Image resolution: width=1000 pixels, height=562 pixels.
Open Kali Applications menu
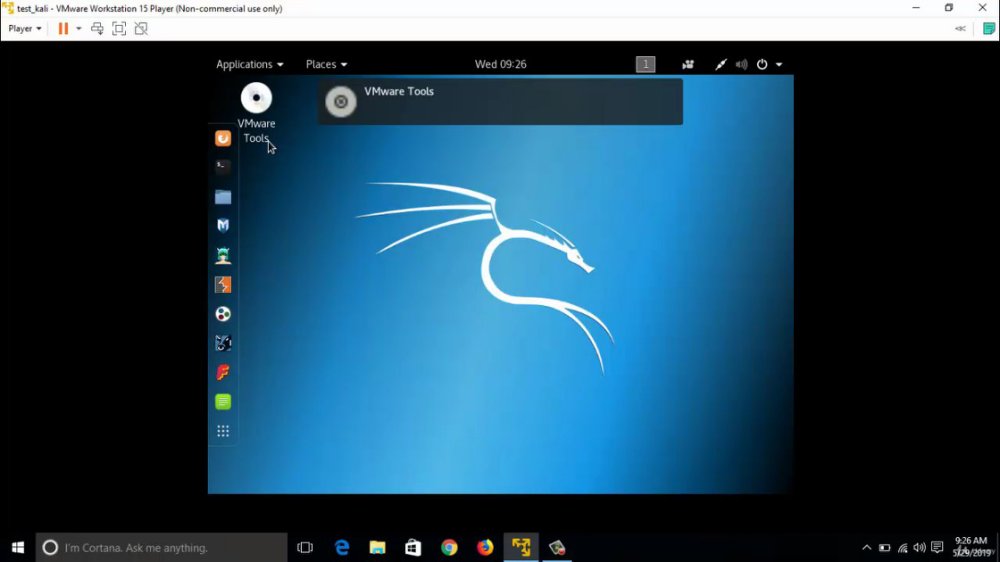(x=249, y=64)
